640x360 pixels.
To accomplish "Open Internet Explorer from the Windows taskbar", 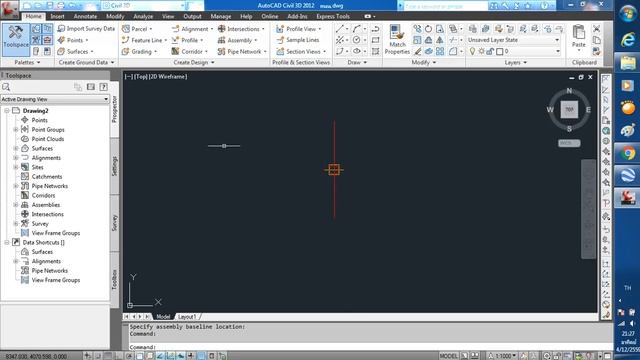I will [x=628, y=39].
